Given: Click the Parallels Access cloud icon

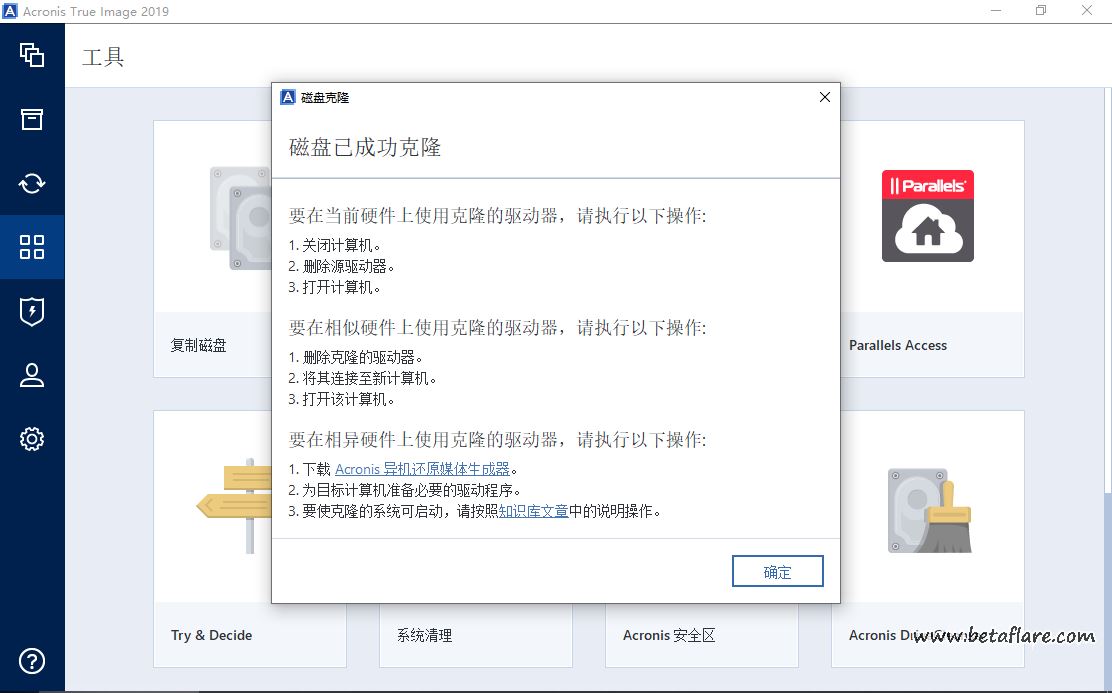Looking at the screenshot, I should 927,216.
